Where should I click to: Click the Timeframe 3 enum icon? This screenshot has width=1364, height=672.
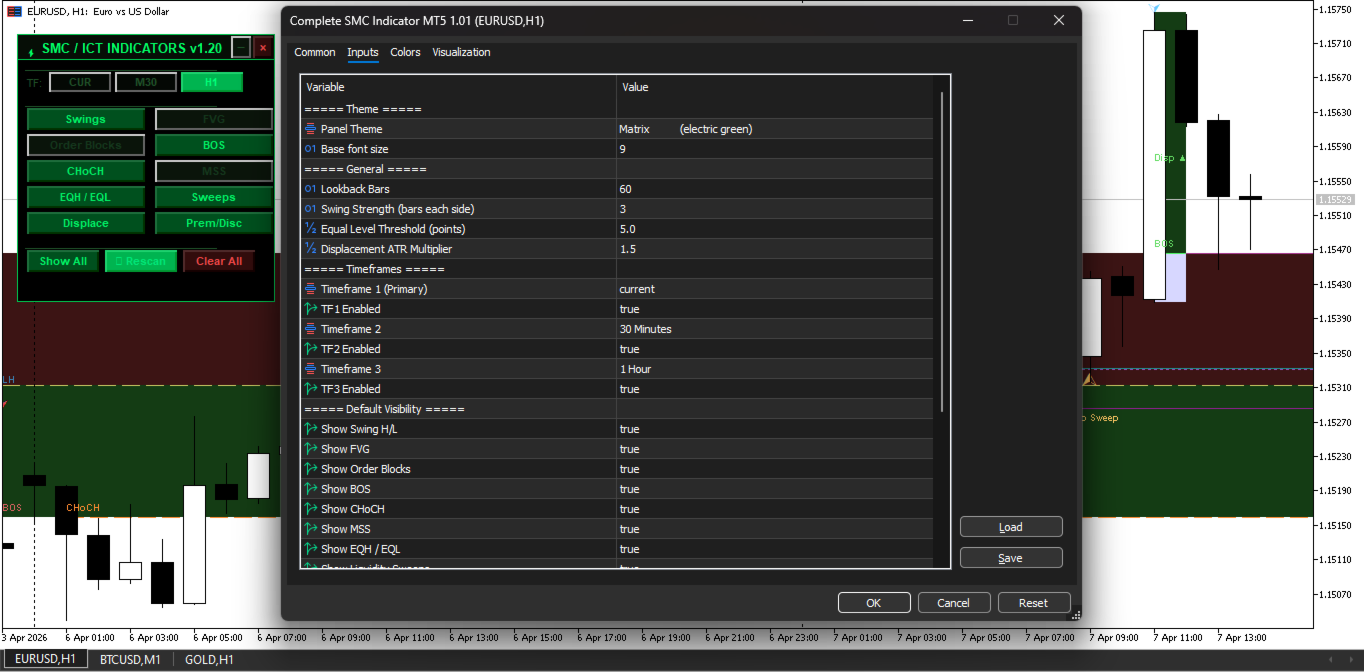(x=310, y=369)
